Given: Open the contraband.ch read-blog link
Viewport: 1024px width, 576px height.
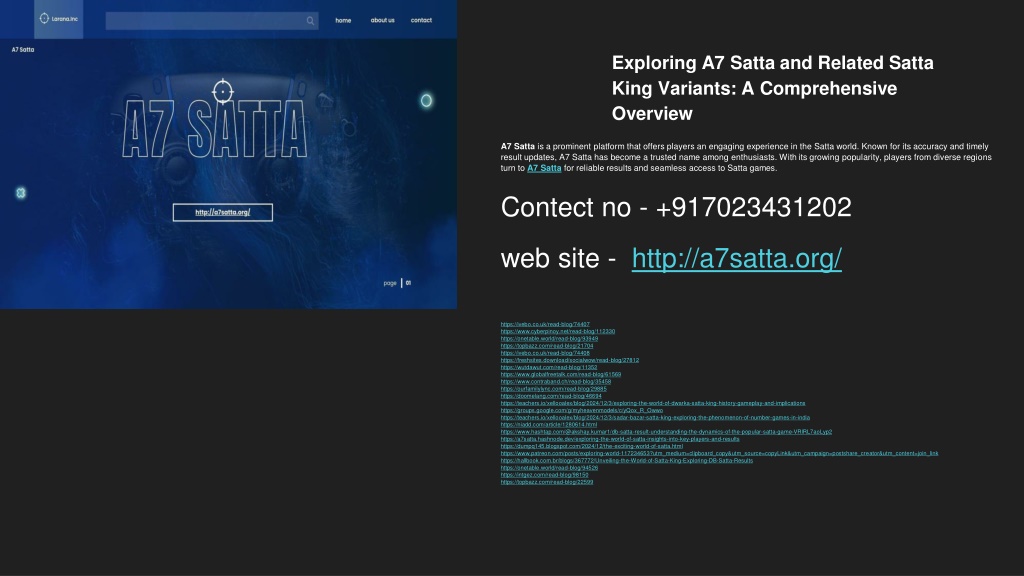Looking at the screenshot, I should 556,381.
